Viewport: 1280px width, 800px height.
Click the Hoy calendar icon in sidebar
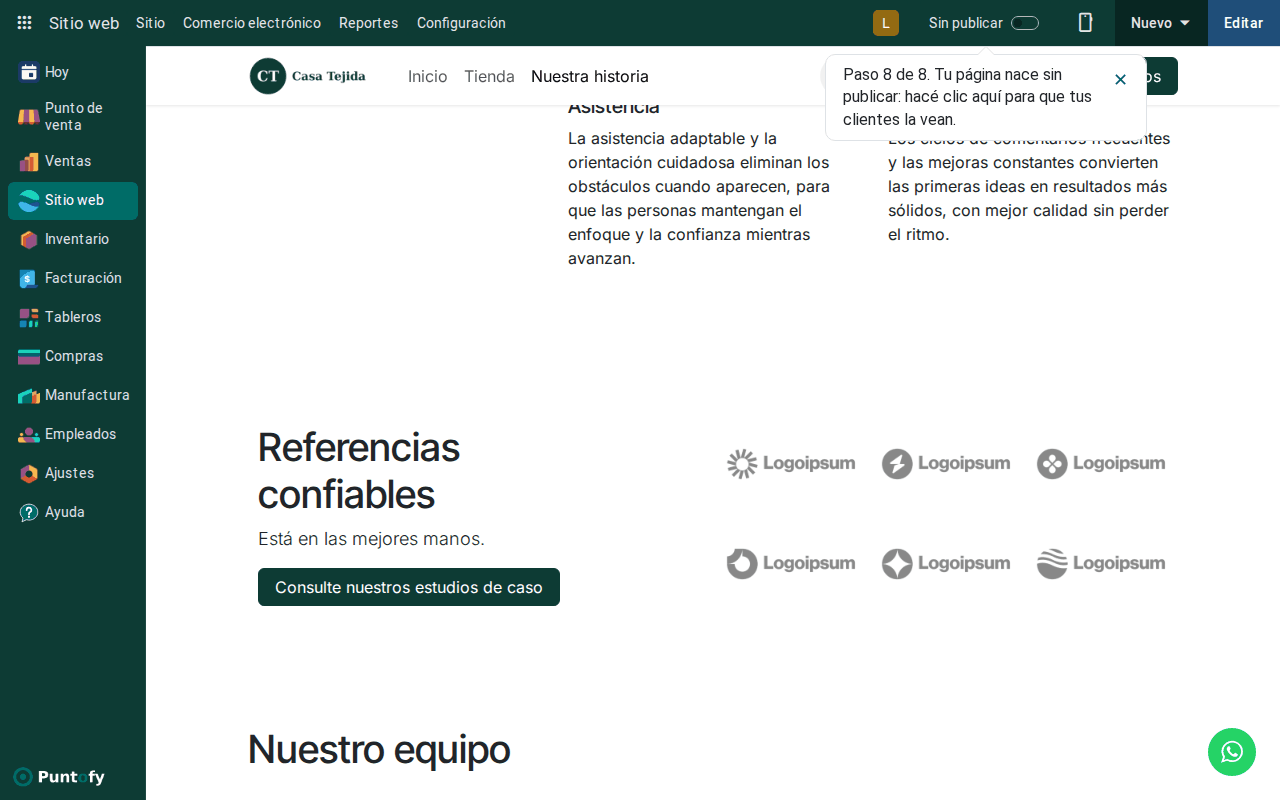[x=29, y=72]
